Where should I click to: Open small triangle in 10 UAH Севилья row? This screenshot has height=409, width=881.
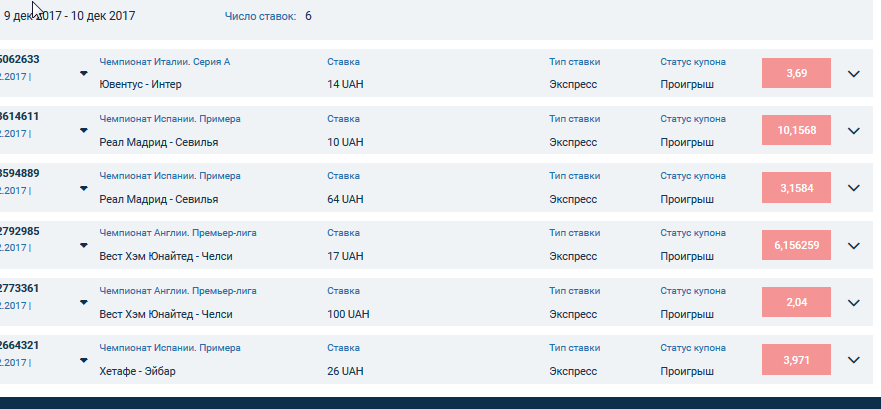click(x=84, y=130)
